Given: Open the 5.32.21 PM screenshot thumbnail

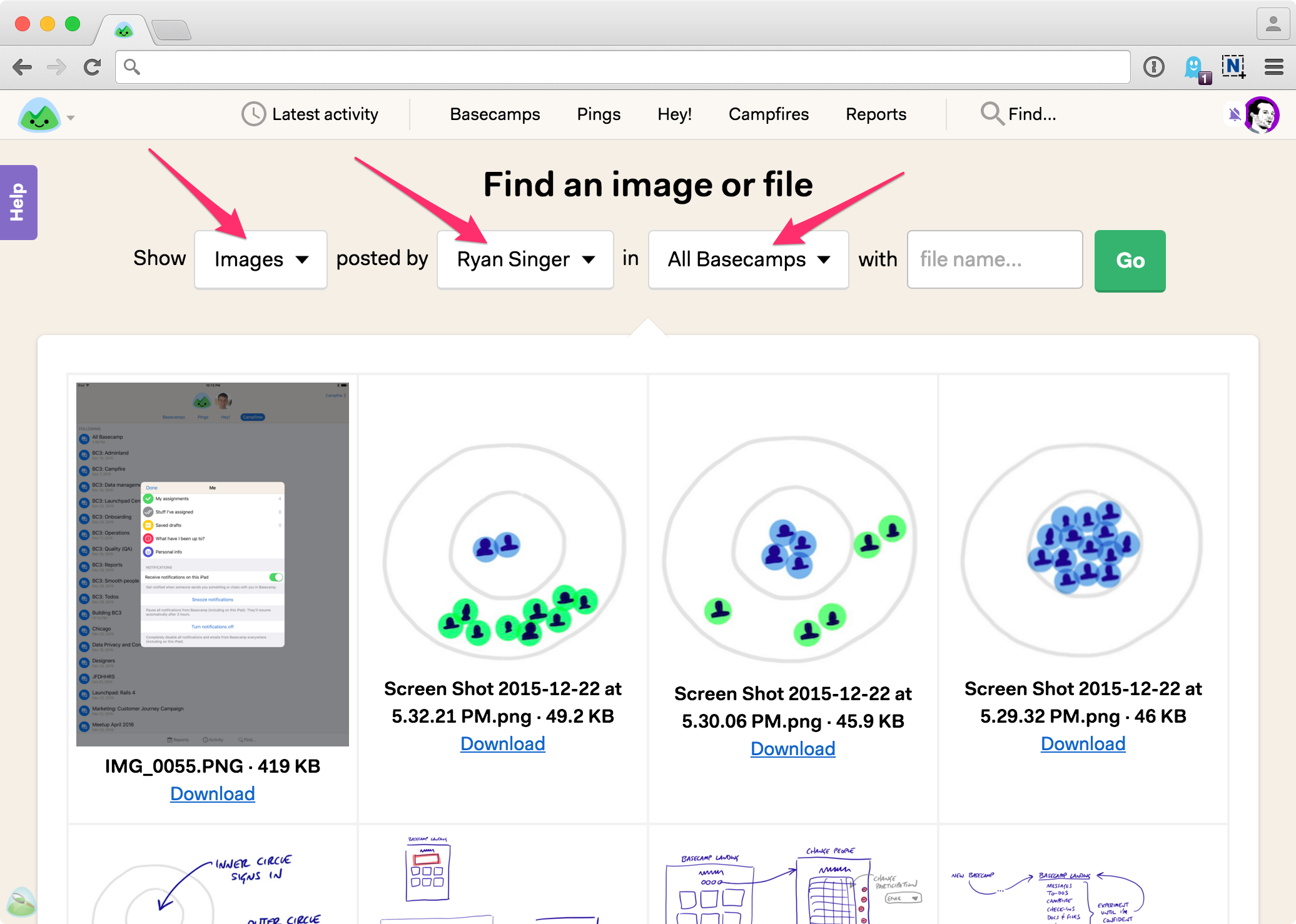Looking at the screenshot, I should pos(503,550).
